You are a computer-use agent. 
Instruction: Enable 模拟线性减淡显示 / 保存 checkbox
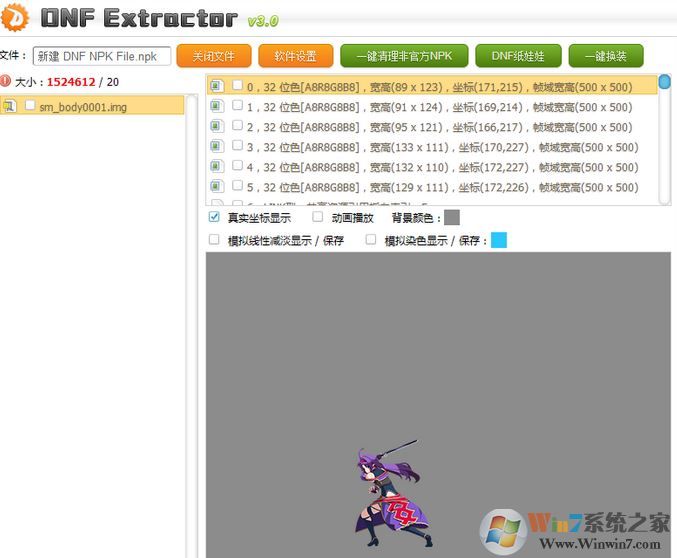(x=214, y=239)
